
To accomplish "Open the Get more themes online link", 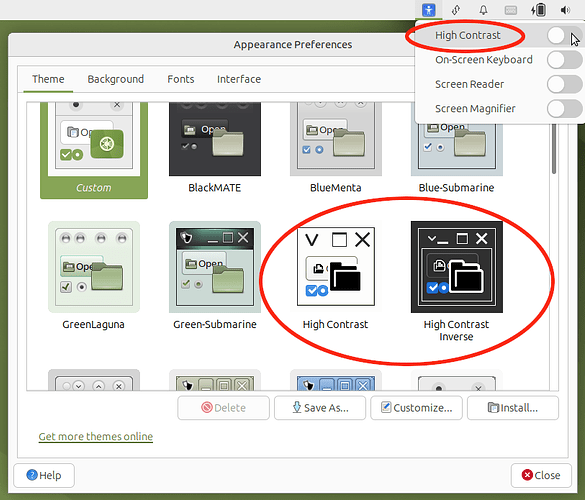I will tap(96, 436).
